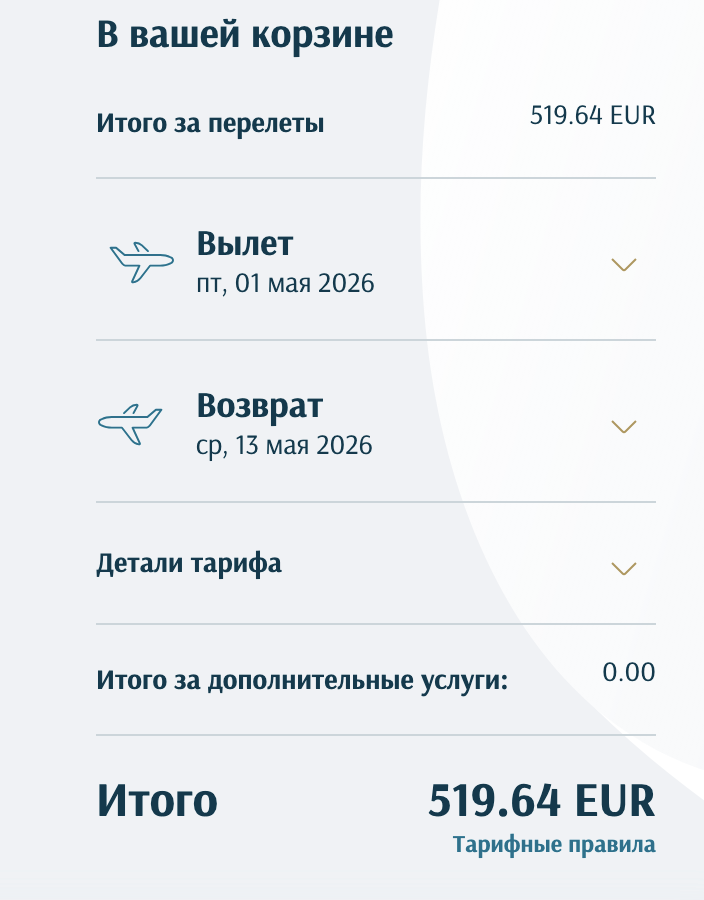Click the Детали тарифа label
704x900 pixels.
pyautogui.click(x=189, y=564)
